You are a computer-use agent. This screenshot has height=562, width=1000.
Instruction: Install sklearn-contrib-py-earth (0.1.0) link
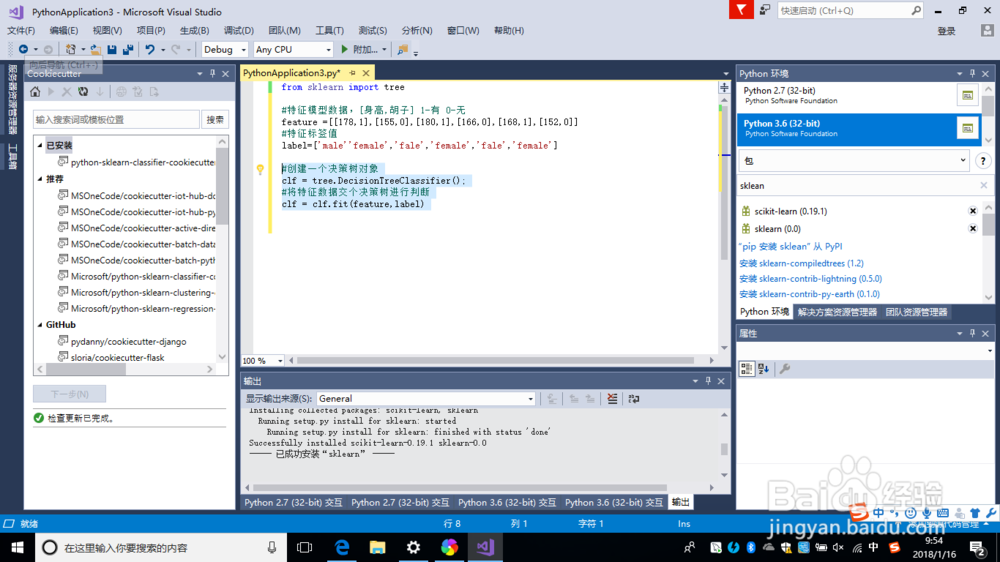[x=809, y=294]
